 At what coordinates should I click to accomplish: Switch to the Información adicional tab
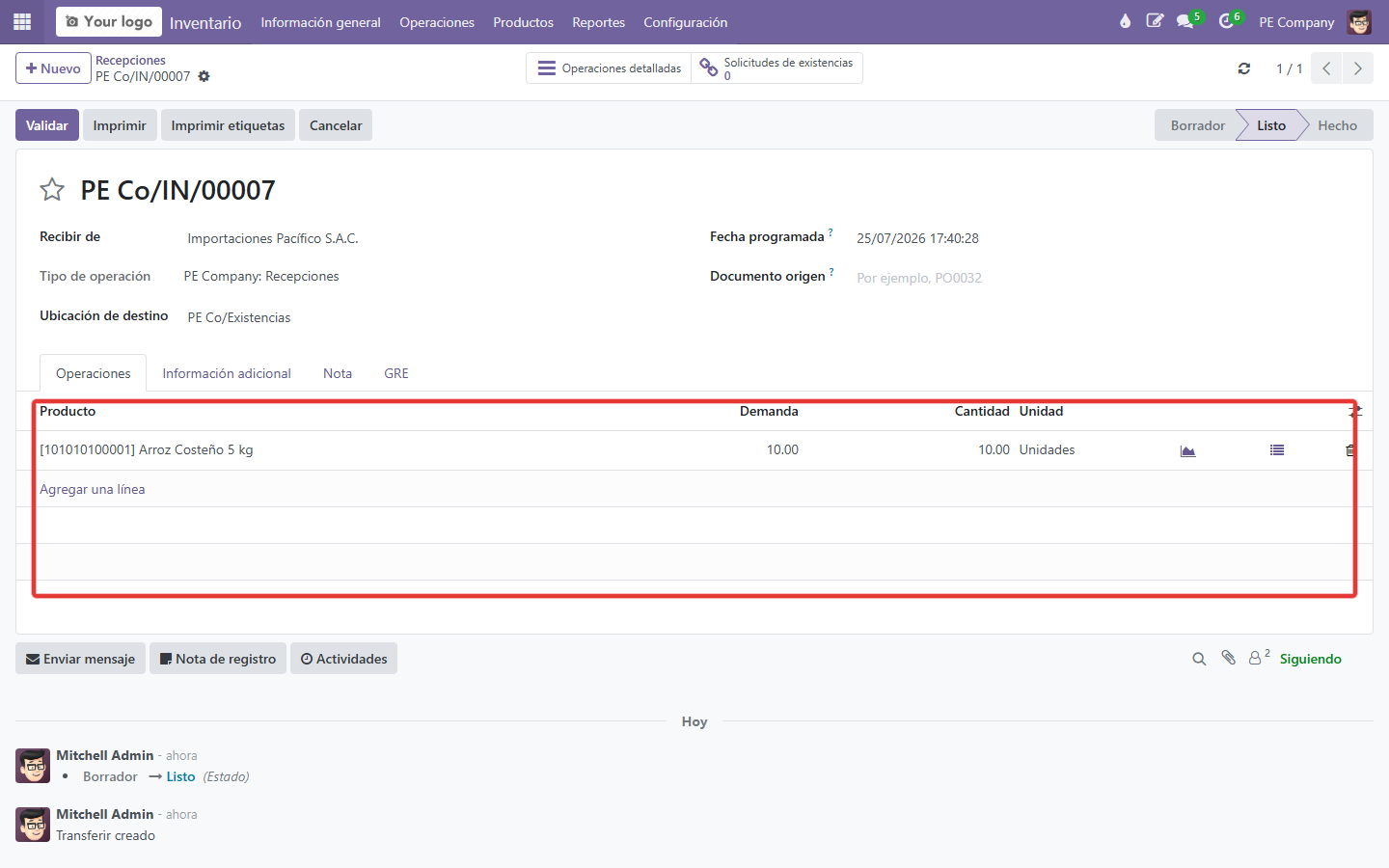point(227,373)
